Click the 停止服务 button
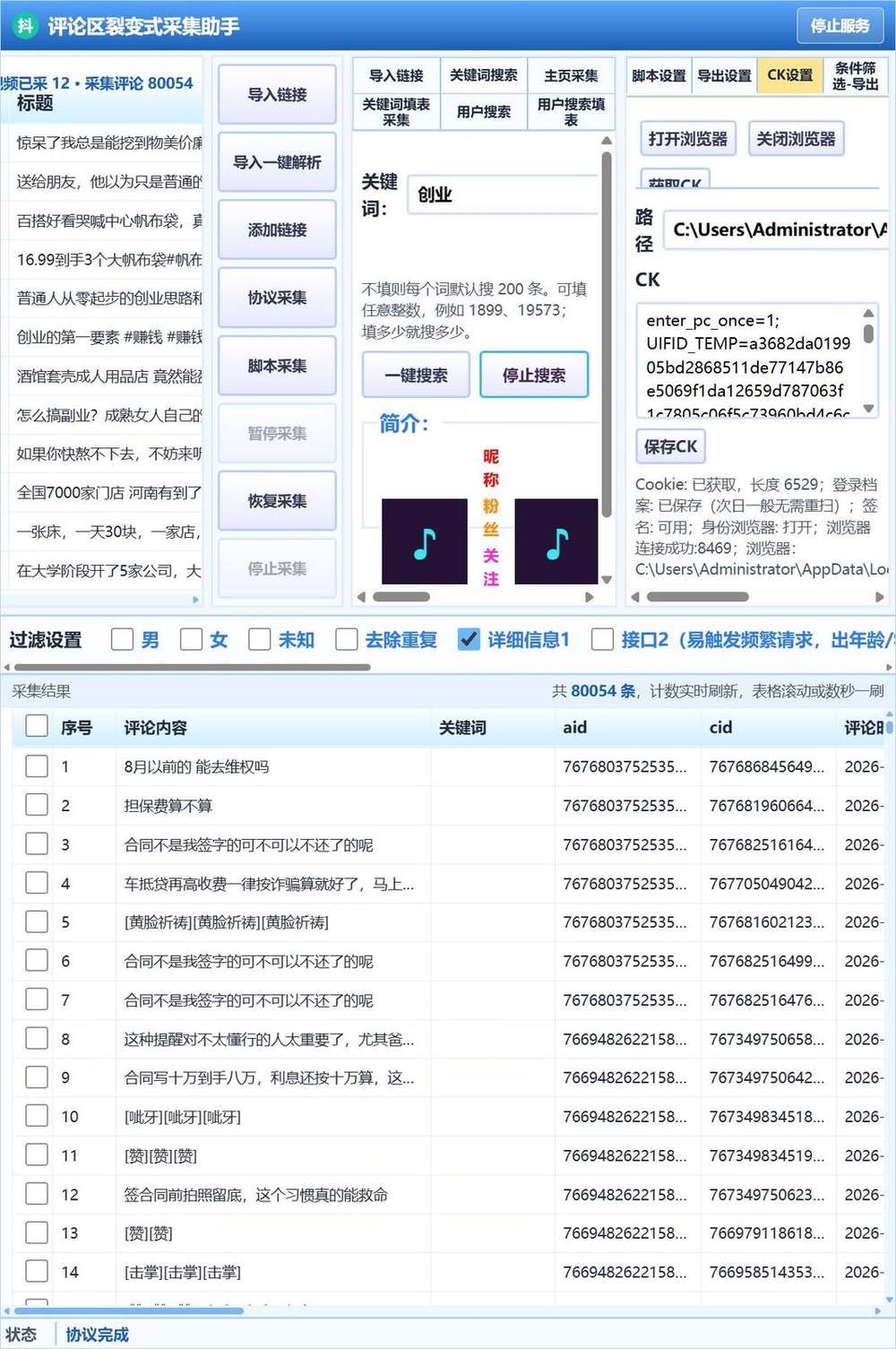The width and height of the screenshot is (896, 1349). [840, 26]
